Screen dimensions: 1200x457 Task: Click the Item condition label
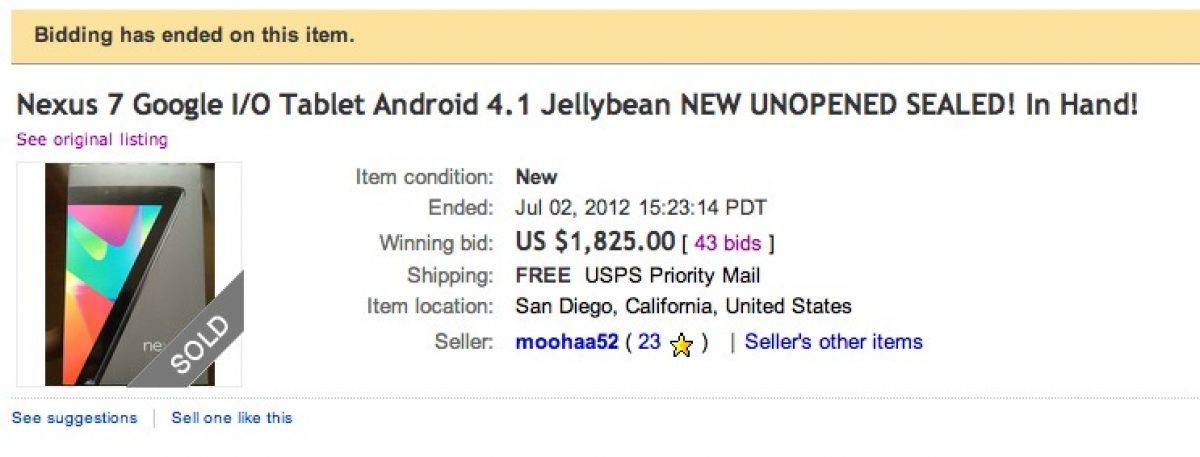point(424,177)
